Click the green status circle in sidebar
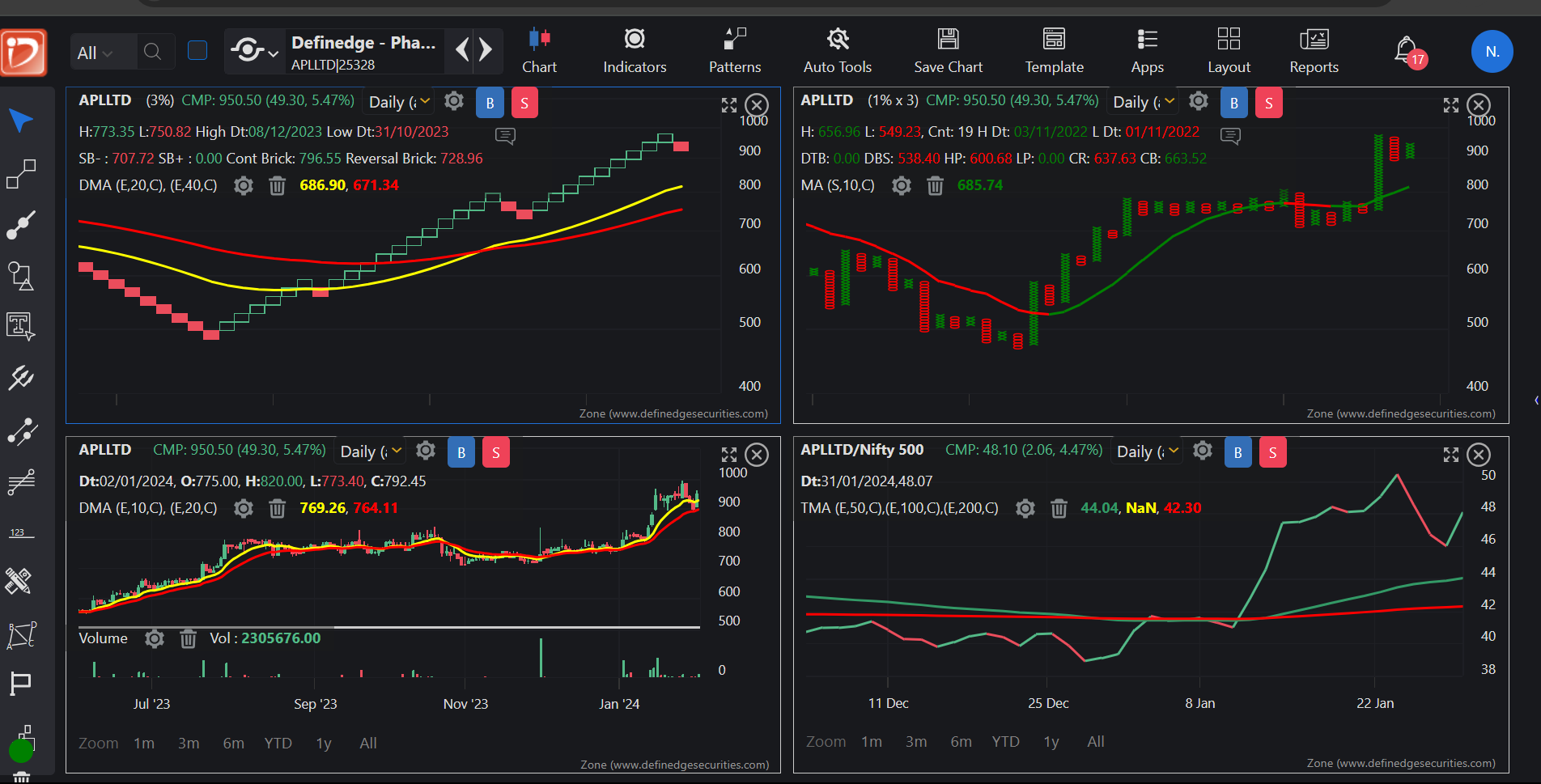 click(21, 751)
